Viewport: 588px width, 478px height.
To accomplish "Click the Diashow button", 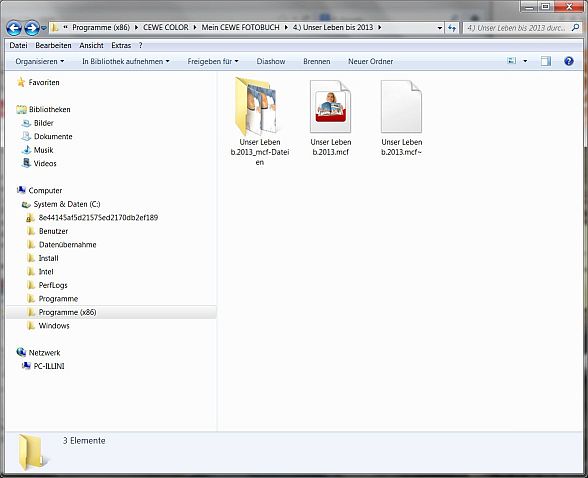I will tap(271, 61).
